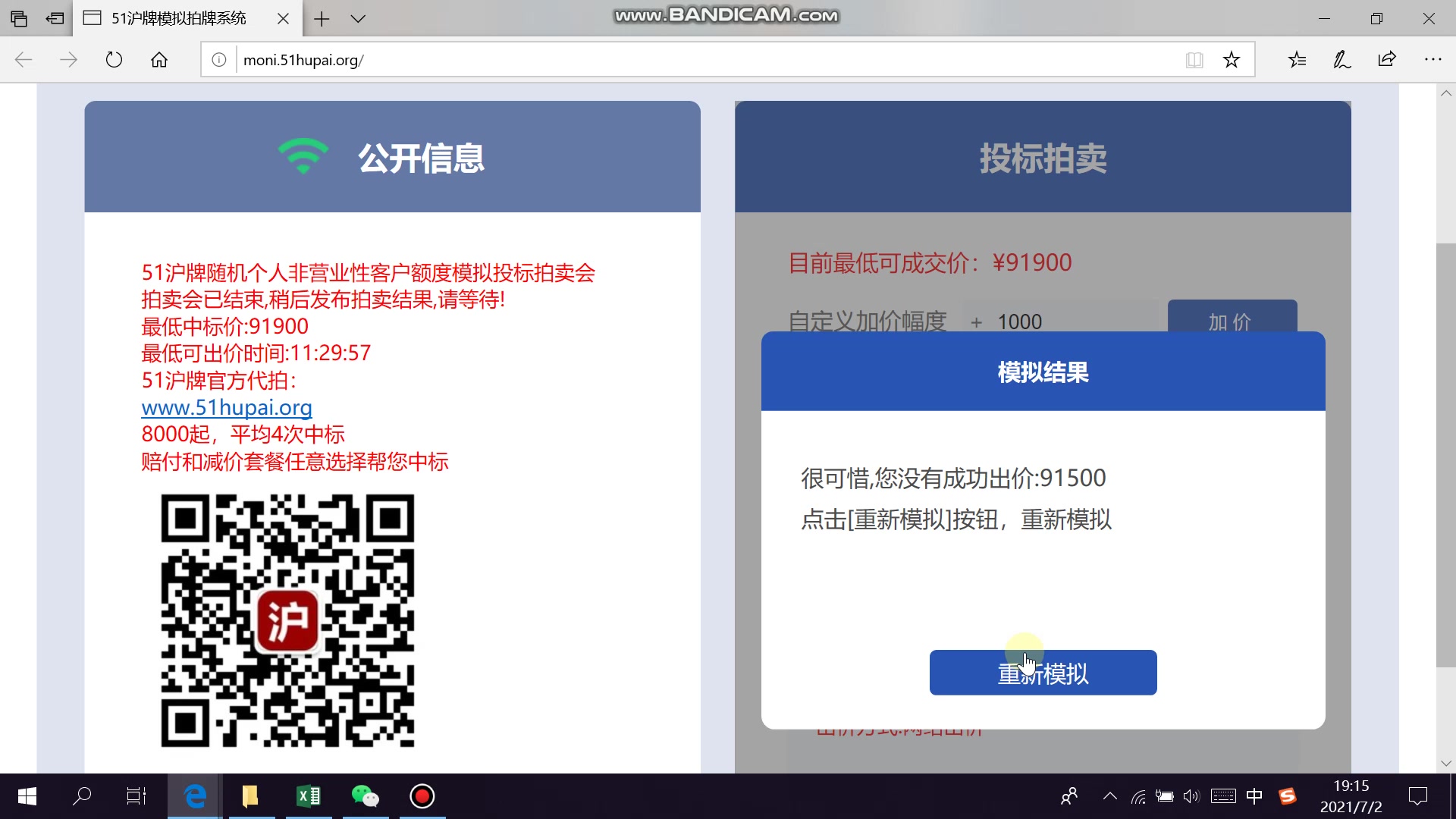Open volume control icon
Viewport: 1456px width, 819px height.
coord(1192,796)
